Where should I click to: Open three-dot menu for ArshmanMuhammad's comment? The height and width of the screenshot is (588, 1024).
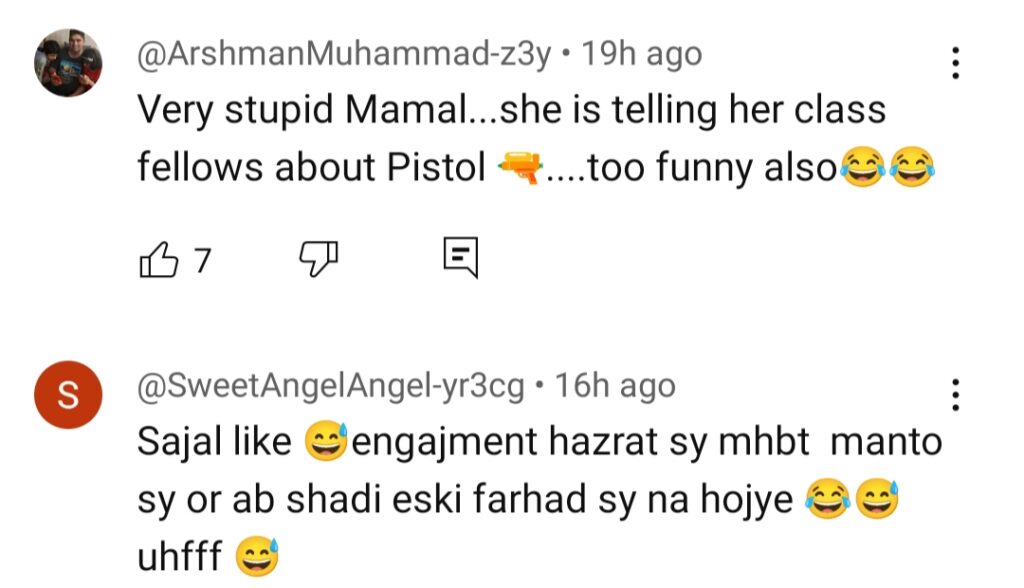click(956, 63)
